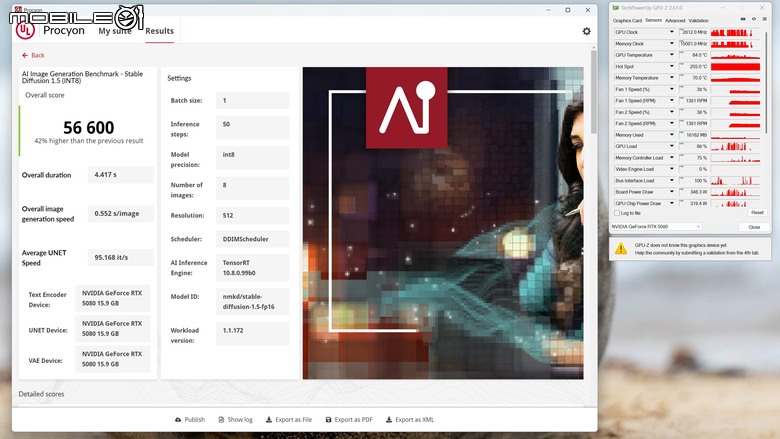Click the GPU-Z title bar app icon
The height and width of the screenshot is (439, 780).
pos(616,8)
